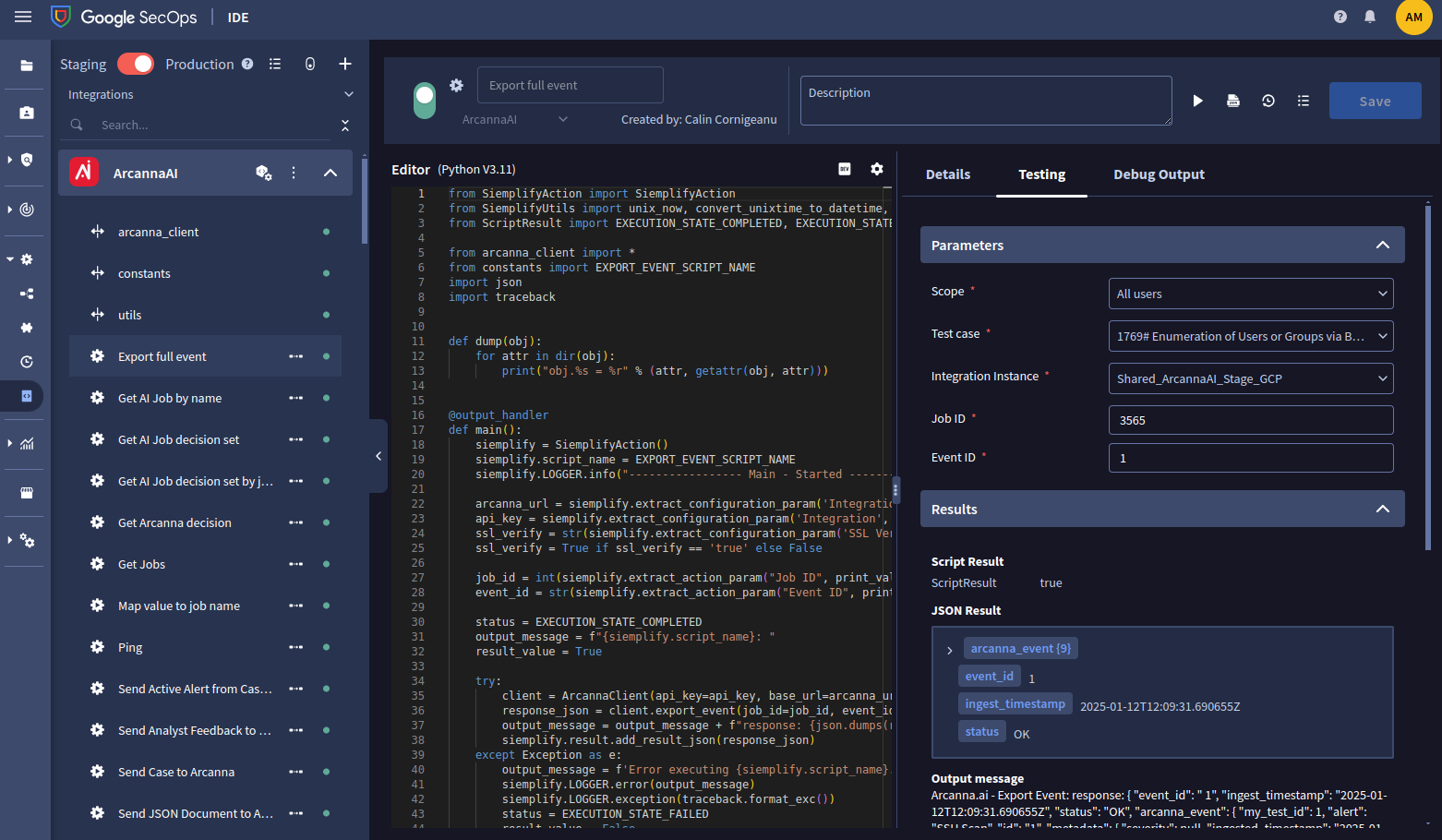Open more options for Export full event
The width and height of the screenshot is (1442, 840).
295,356
